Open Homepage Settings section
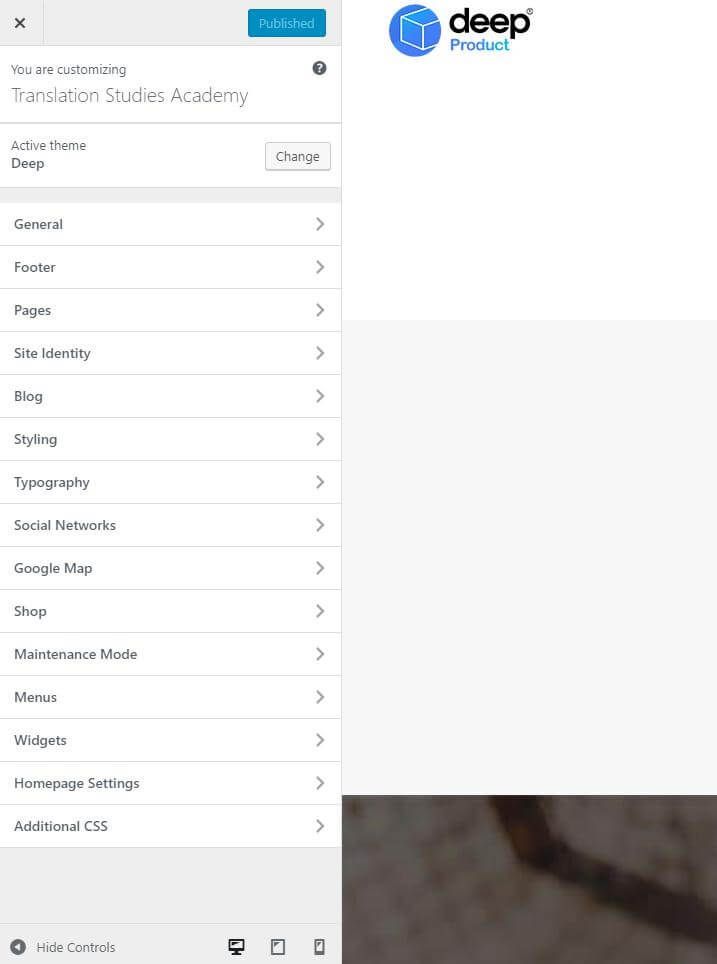This screenshot has width=717, height=964. click(170, 784)
